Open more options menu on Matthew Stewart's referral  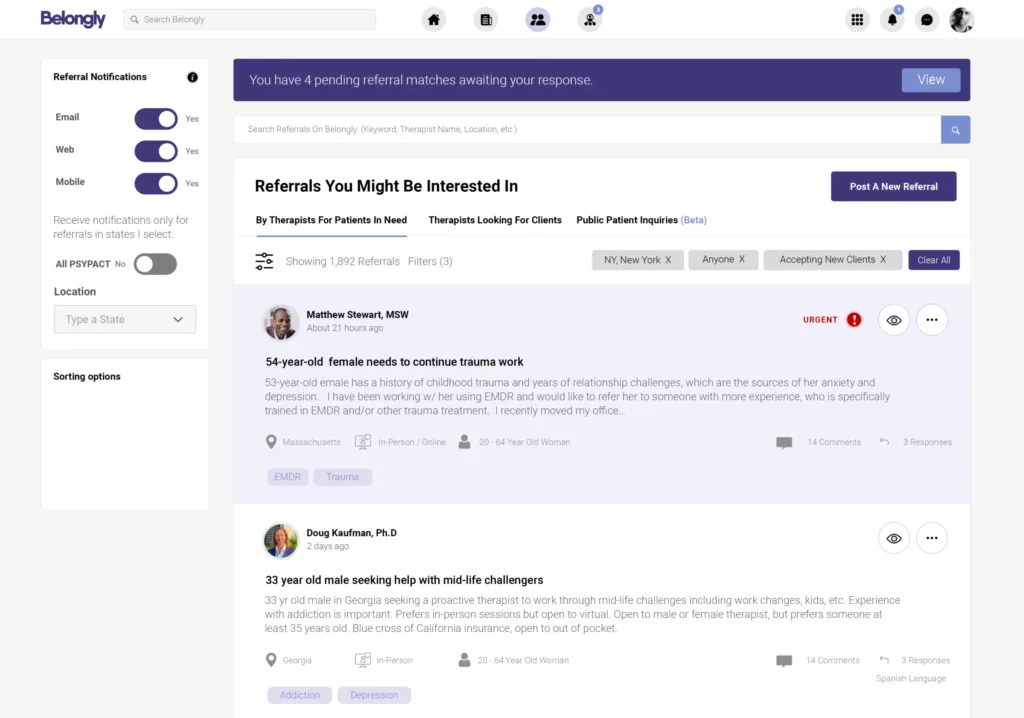pyautogui.click(x=931, y=320)
